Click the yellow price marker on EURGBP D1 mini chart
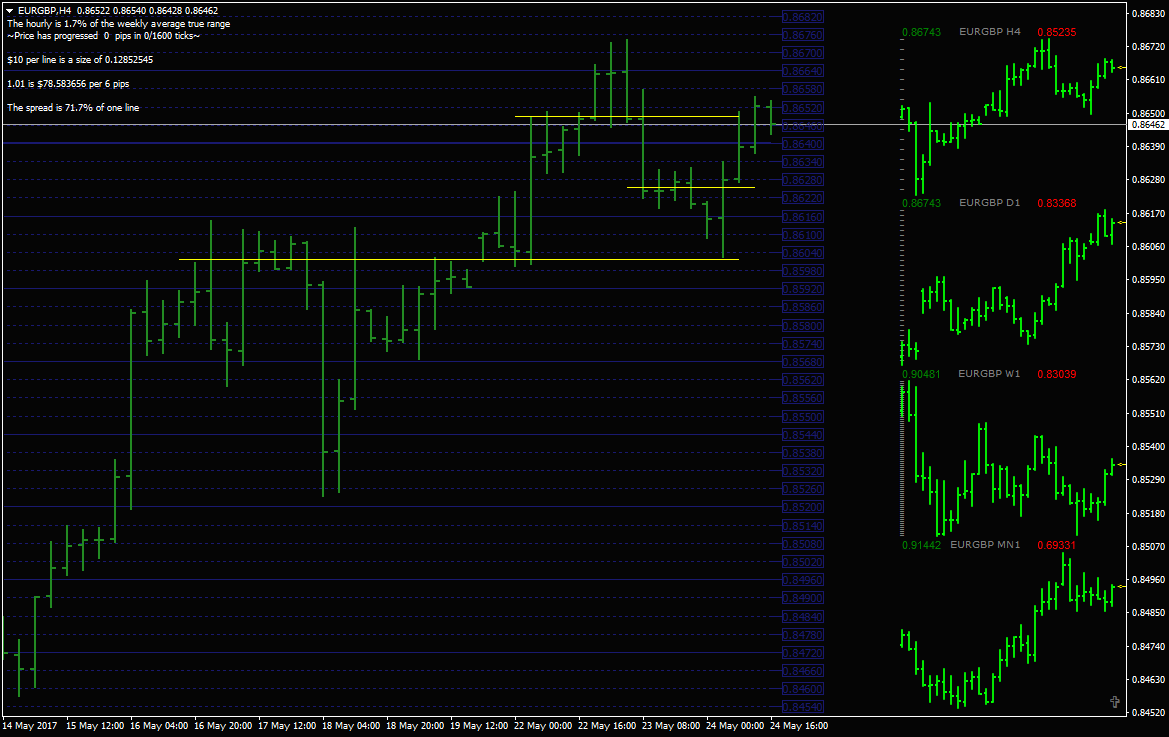 [1121, 222]
